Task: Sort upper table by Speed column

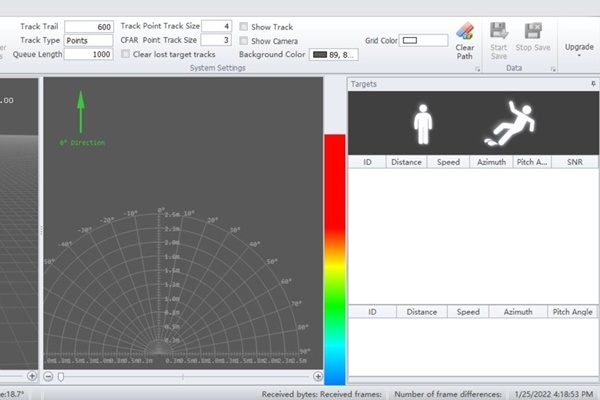Action: click(448, 162)
